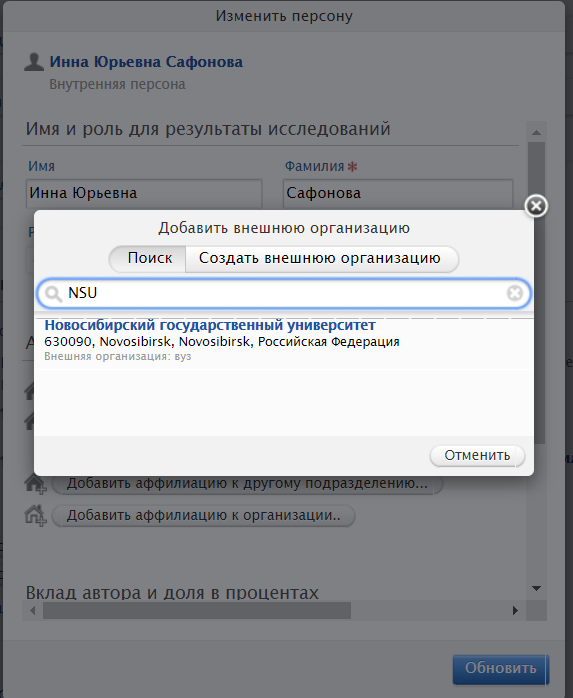Click the person icon beside Инна Юрьевна Сафонова
This screenshot has height=698, width=573.
[x=34, y=62]
